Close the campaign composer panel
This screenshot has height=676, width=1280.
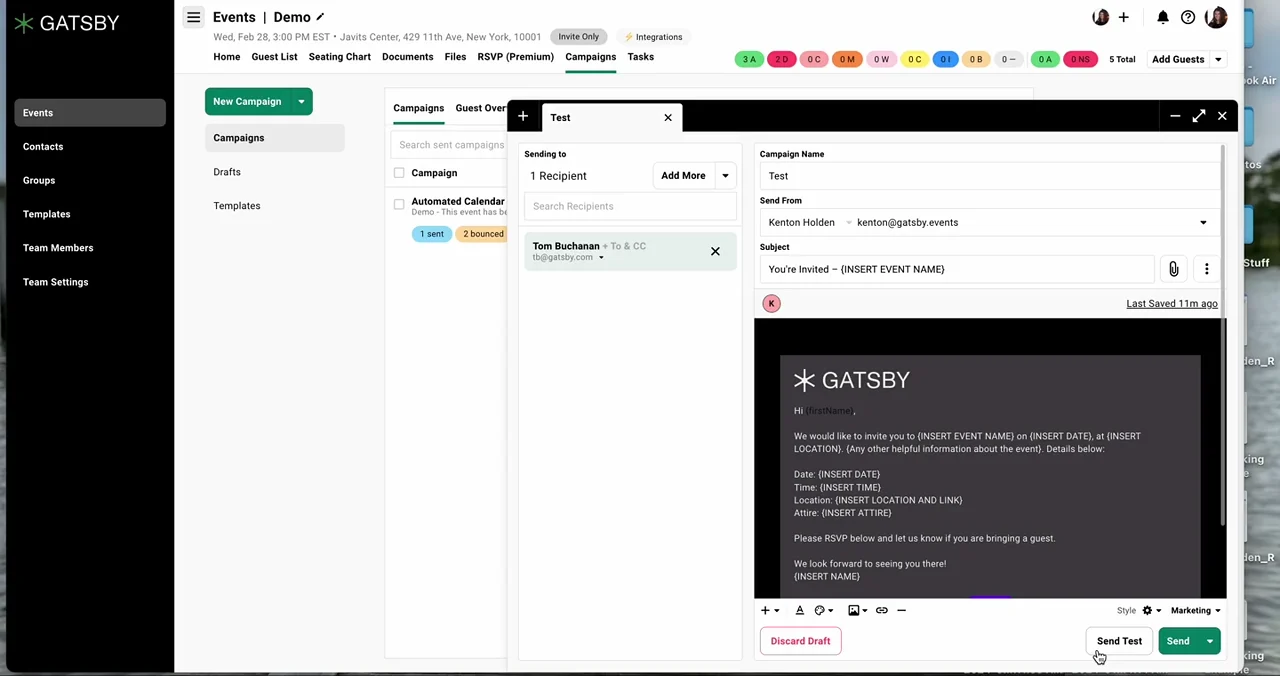tap(1222, 117)
